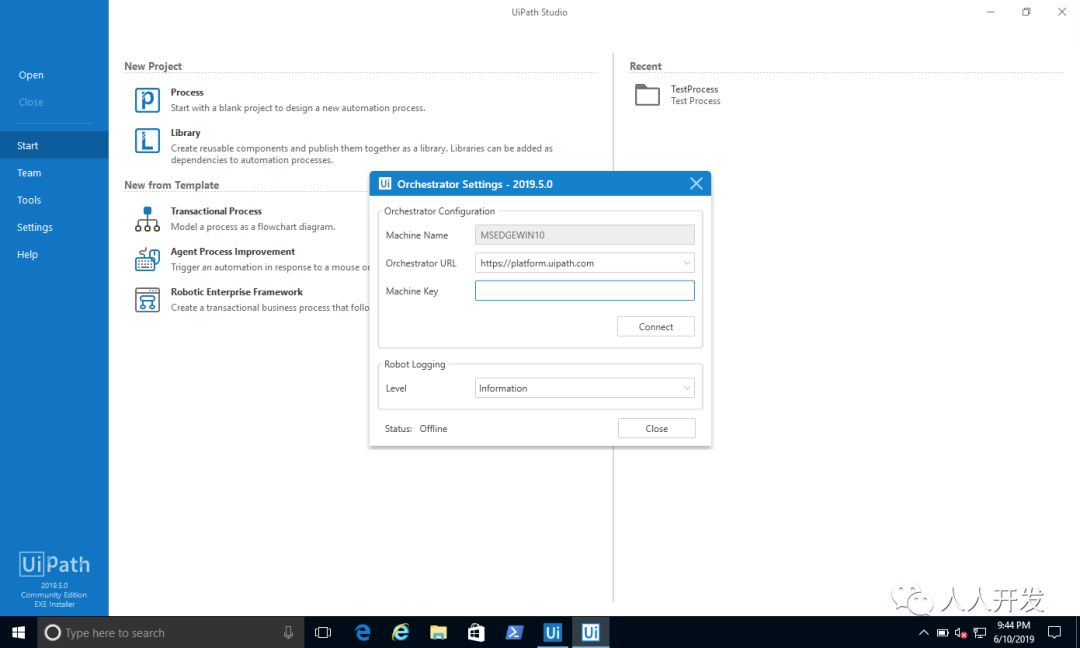
Task: Show hidden system tray icons
Action: tap(924, 632)
